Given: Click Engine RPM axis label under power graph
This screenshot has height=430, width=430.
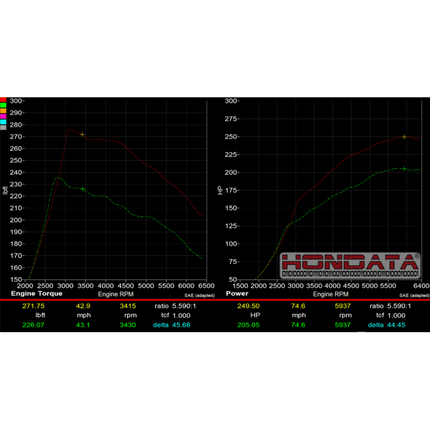Looking at the screenshot, I should (331, 294).
